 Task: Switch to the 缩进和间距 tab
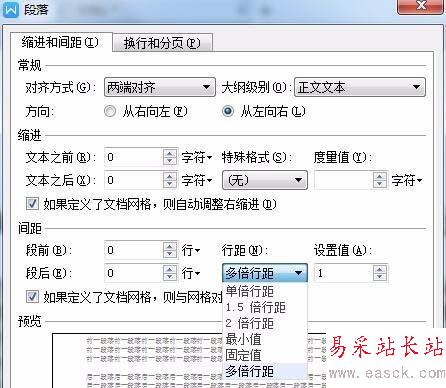(61, 43)
